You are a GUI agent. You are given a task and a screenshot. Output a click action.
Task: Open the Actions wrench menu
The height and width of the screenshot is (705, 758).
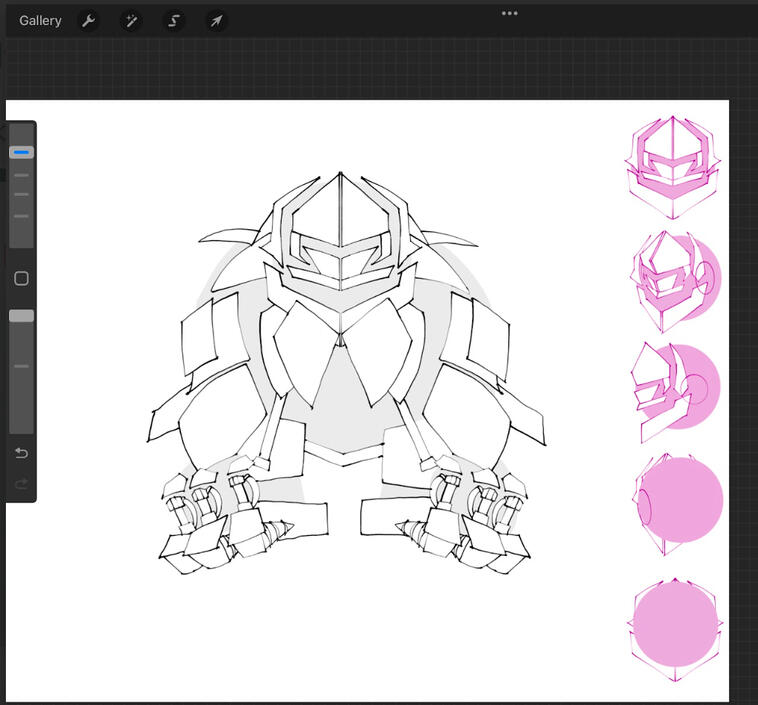tap(89, 21)
